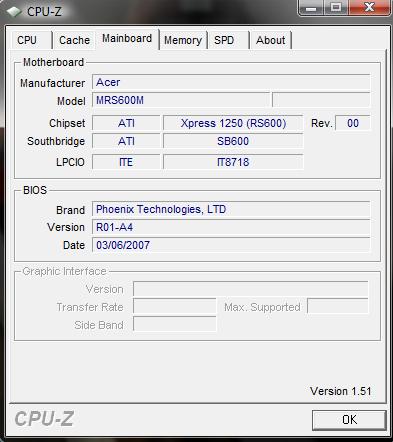The height and width of the screenshot is (442, 393).
Task: Select the chipset field Xpress 1250 (RS600)
Action: click(x=233, y=123)
